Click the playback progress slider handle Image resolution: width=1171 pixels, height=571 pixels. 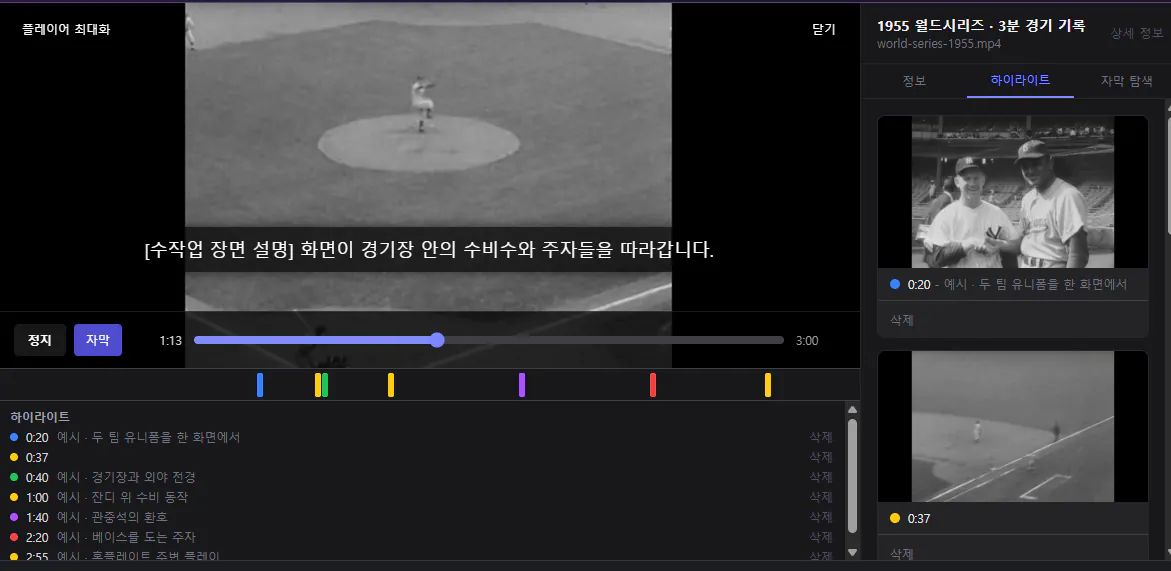point(438,340)
